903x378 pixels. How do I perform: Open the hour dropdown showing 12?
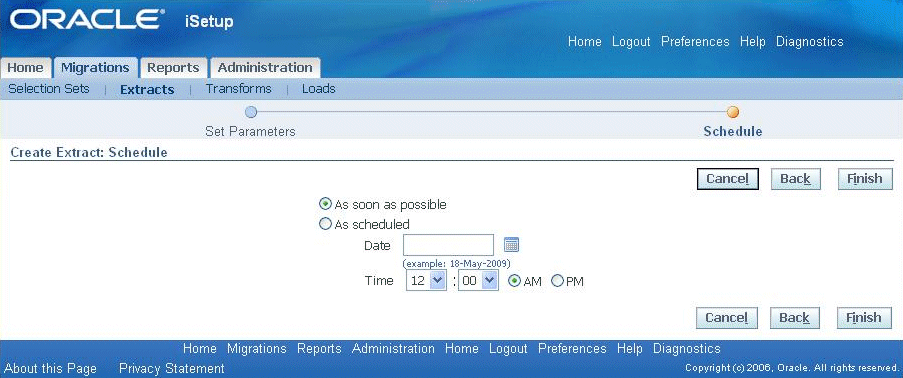pos(426,281)
